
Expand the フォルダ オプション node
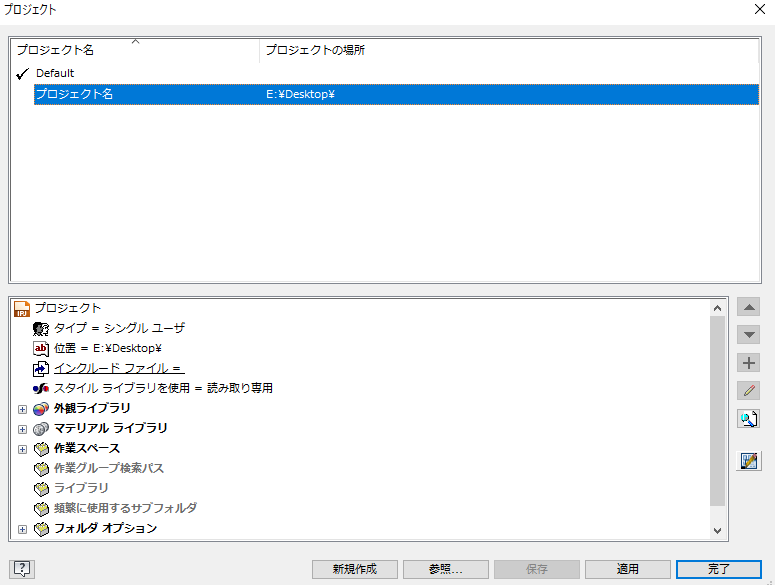(x=22, y=529)
